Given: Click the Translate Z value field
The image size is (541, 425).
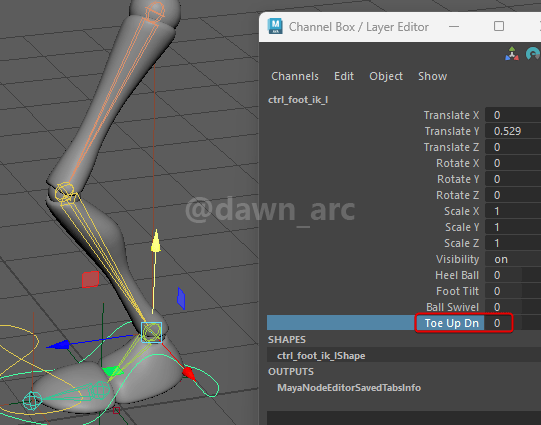Looking at the screenshot, I should point(513,147).
